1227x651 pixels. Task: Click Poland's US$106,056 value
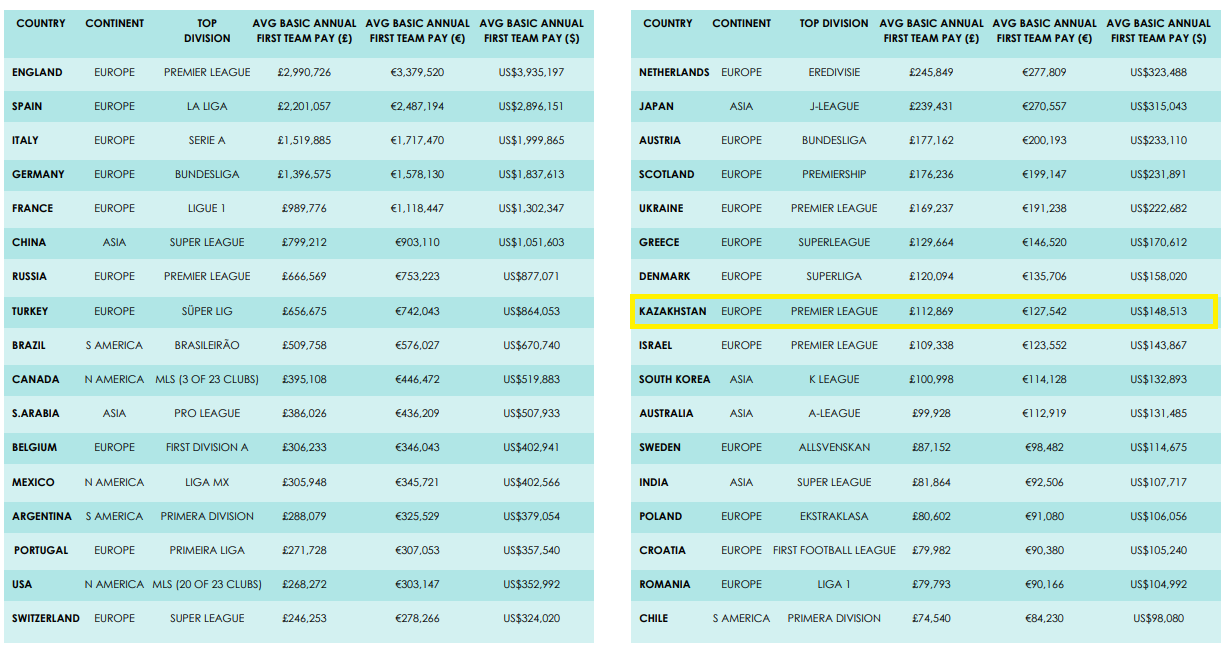tap(1158, 516)
